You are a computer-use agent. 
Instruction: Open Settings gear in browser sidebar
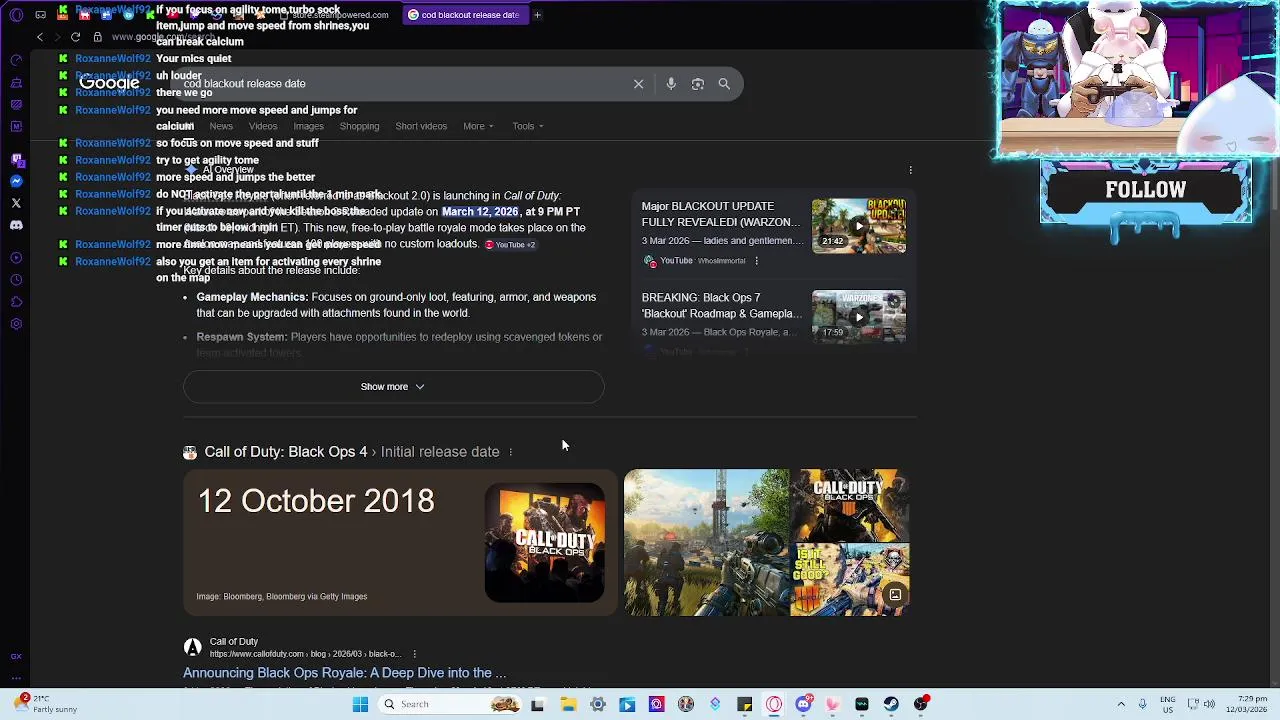pos(16,324)
